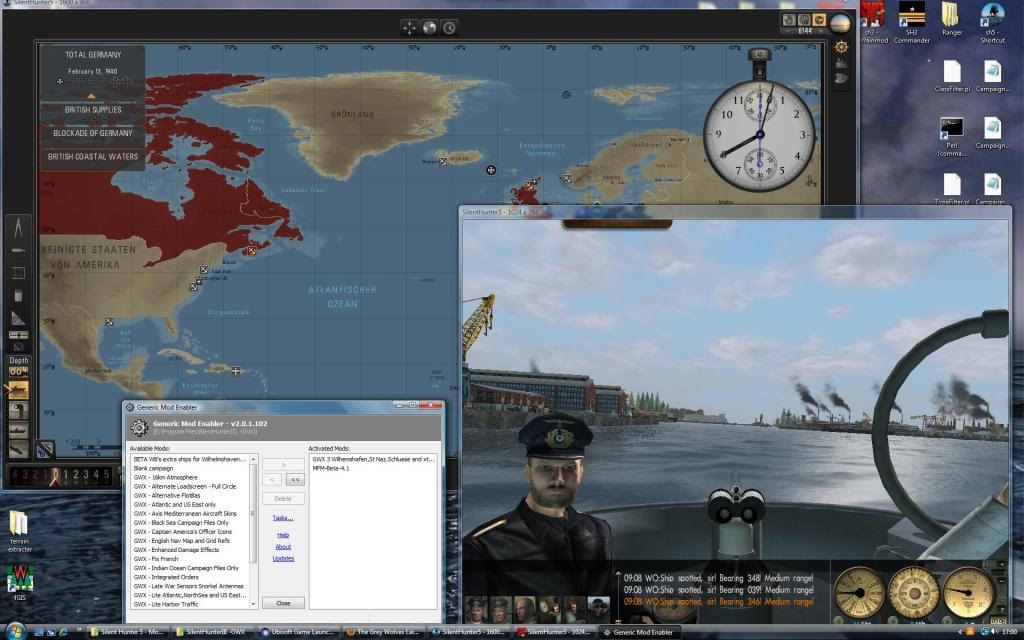Image resolution: width=1024 pixels, height=640 pixels.
Task: Open the sh3 terrainmod desktop shortcut
Action: click(x=873, y=22)
